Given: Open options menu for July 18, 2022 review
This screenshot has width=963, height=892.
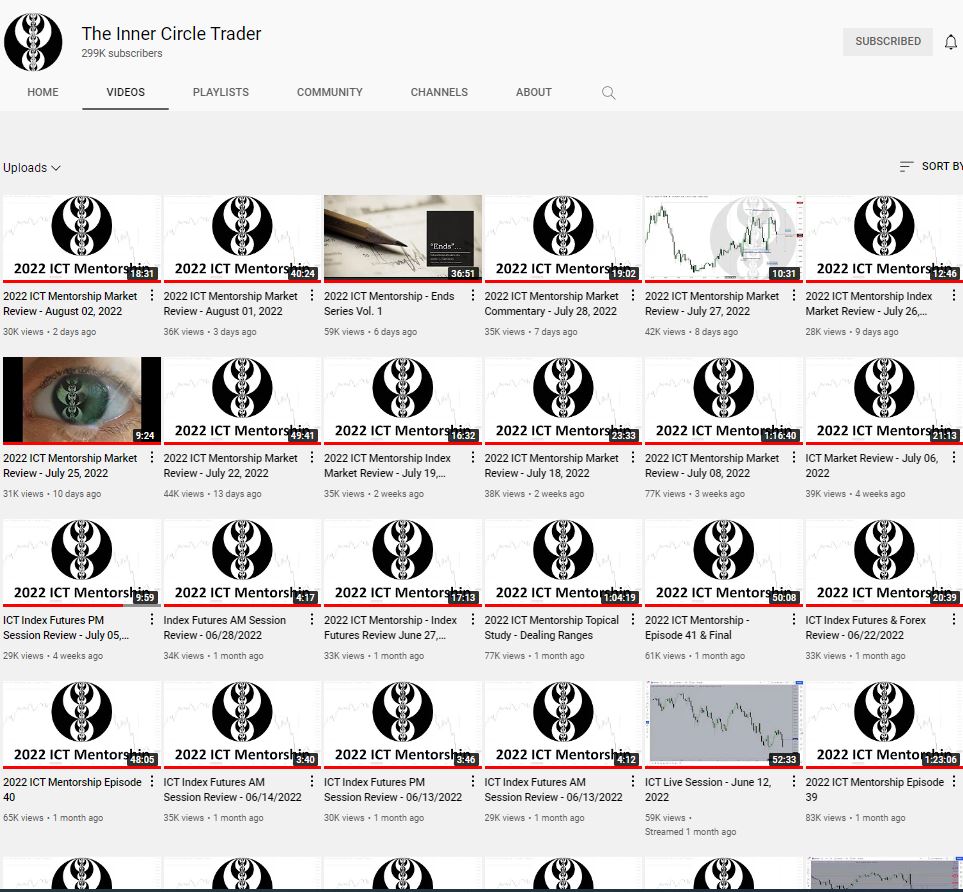Looking at the screenshot, I should click(x=633, y=458).
